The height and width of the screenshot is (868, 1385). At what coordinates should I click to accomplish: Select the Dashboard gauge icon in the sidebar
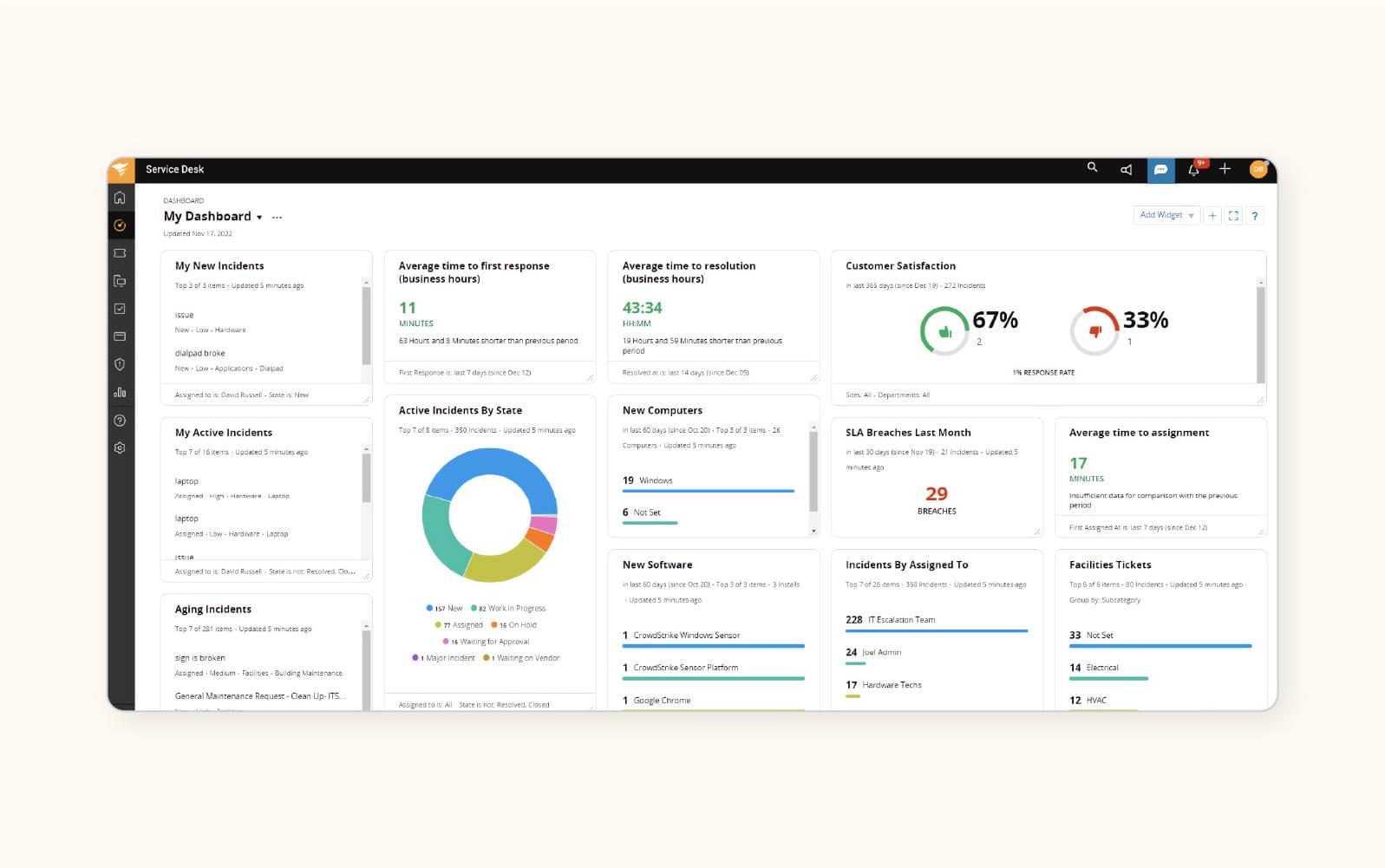click(x=120, y=225)
